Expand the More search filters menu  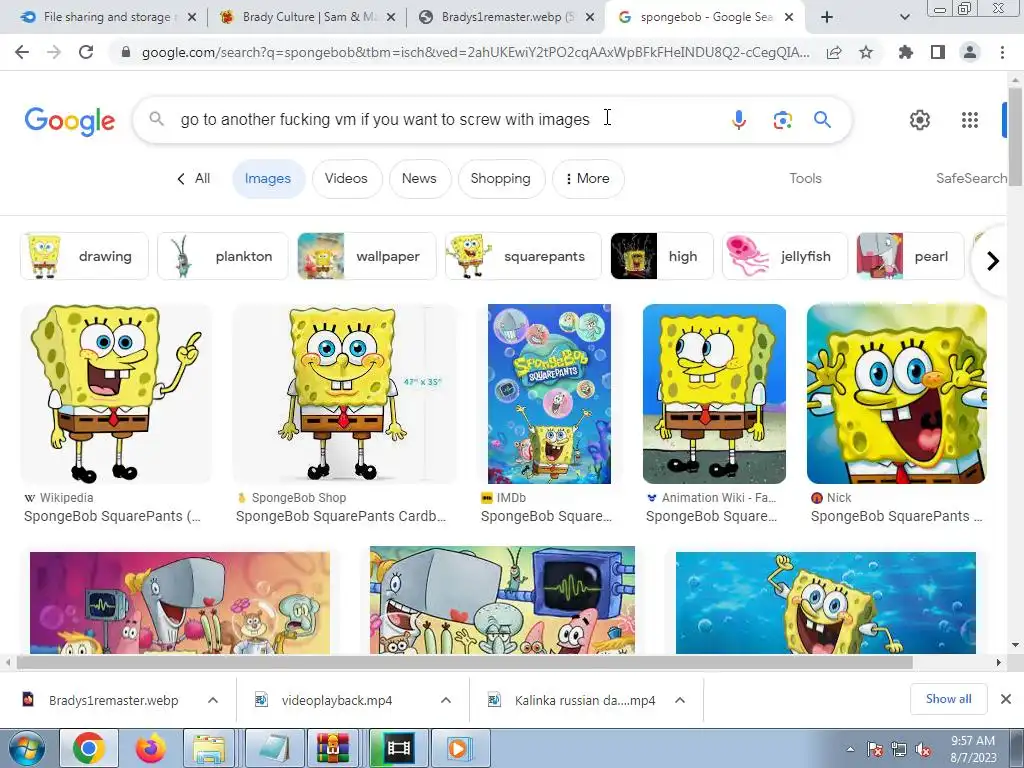point(588,178)
